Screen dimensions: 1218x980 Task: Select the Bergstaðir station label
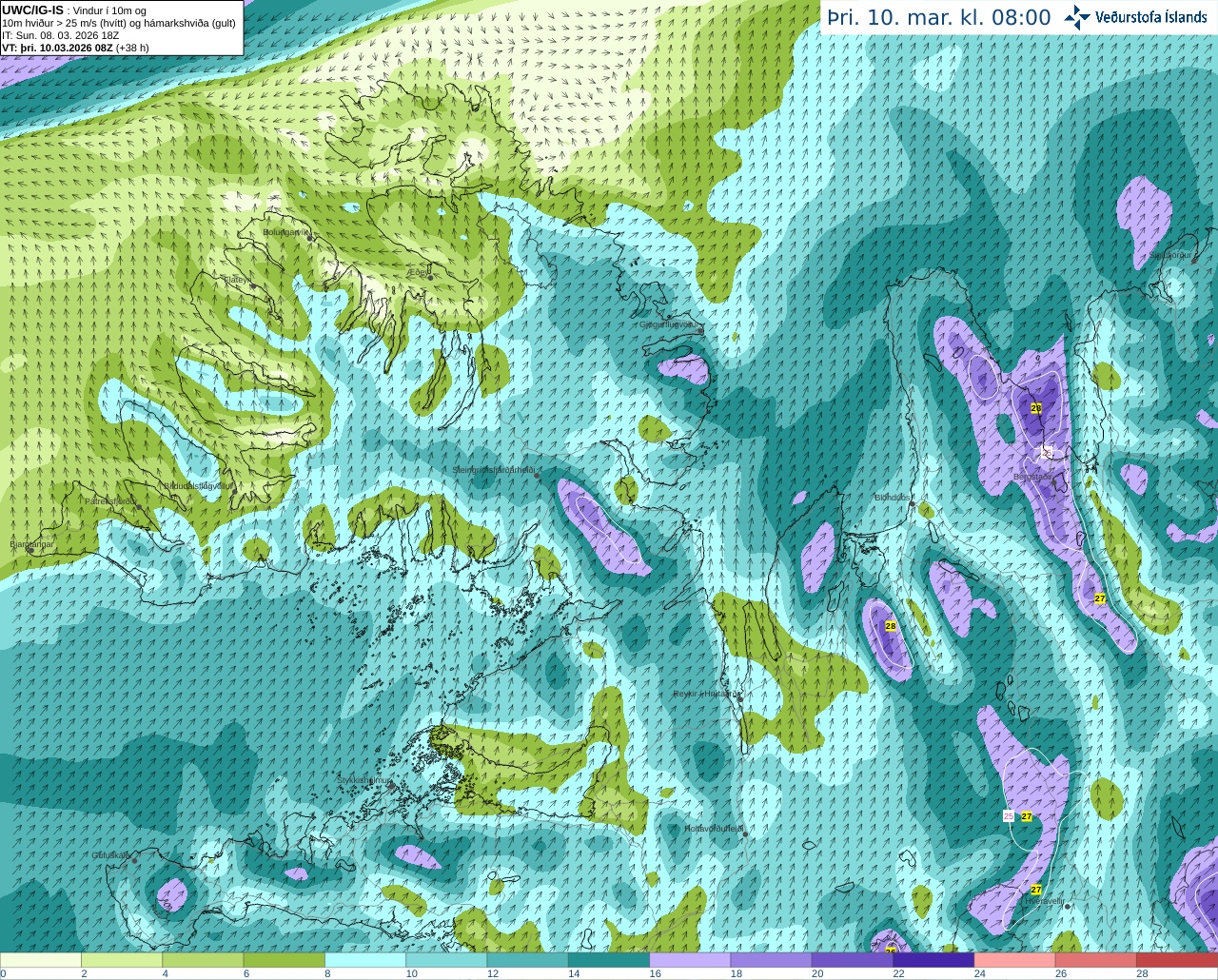coord(1033,476)
